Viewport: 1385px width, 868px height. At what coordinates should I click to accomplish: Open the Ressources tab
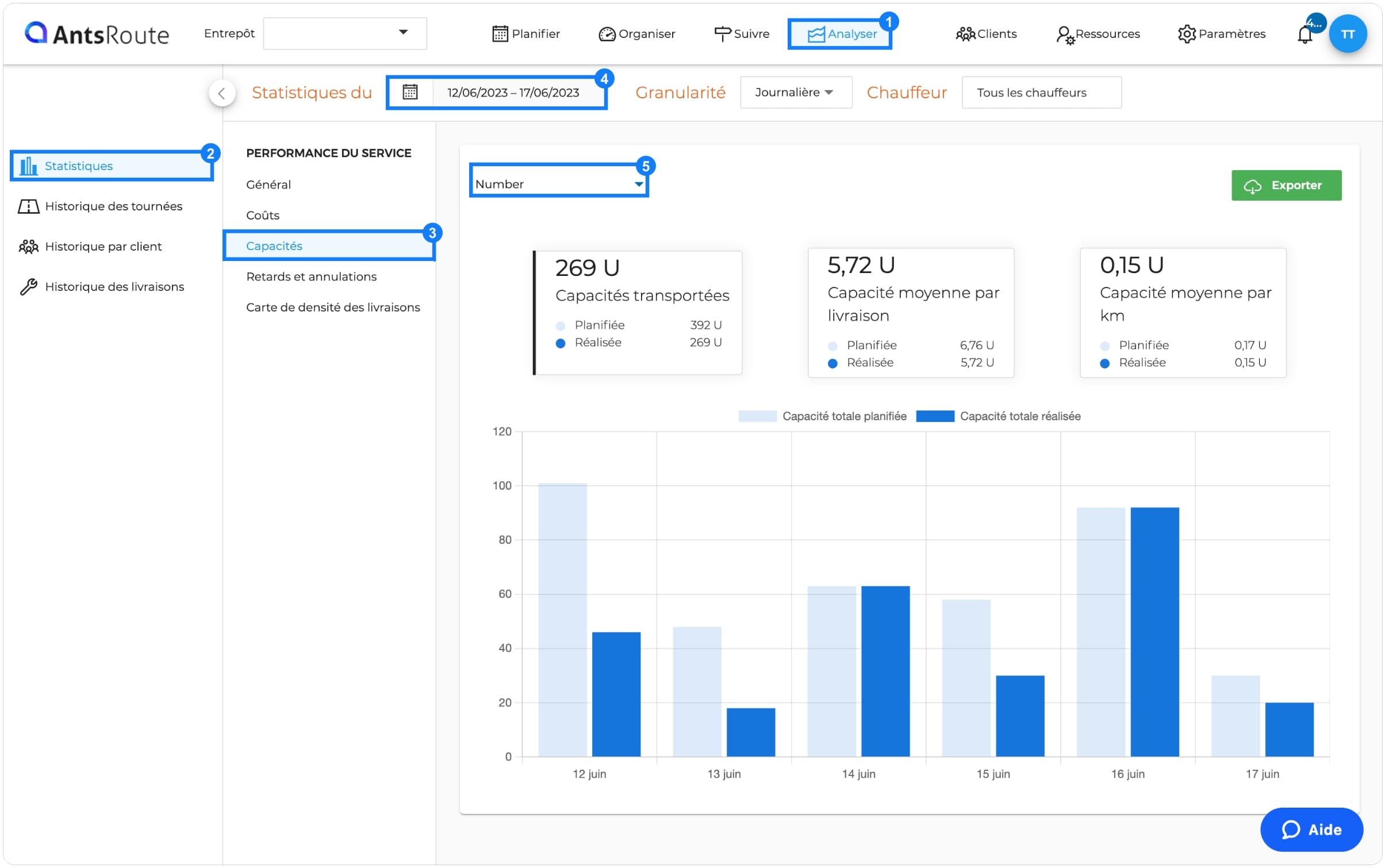click(x=1098, y=34)
